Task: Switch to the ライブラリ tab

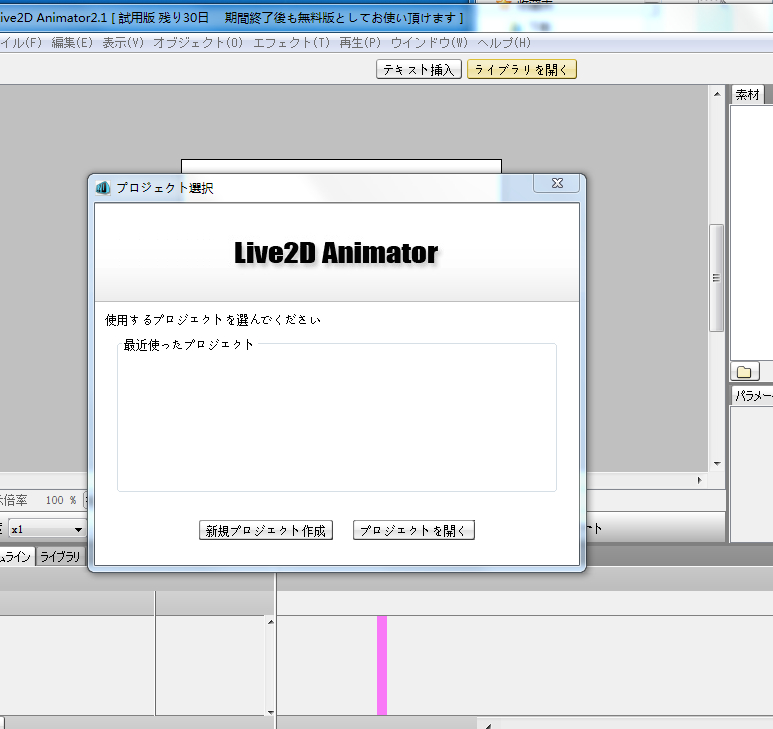Action: [60, 556]
